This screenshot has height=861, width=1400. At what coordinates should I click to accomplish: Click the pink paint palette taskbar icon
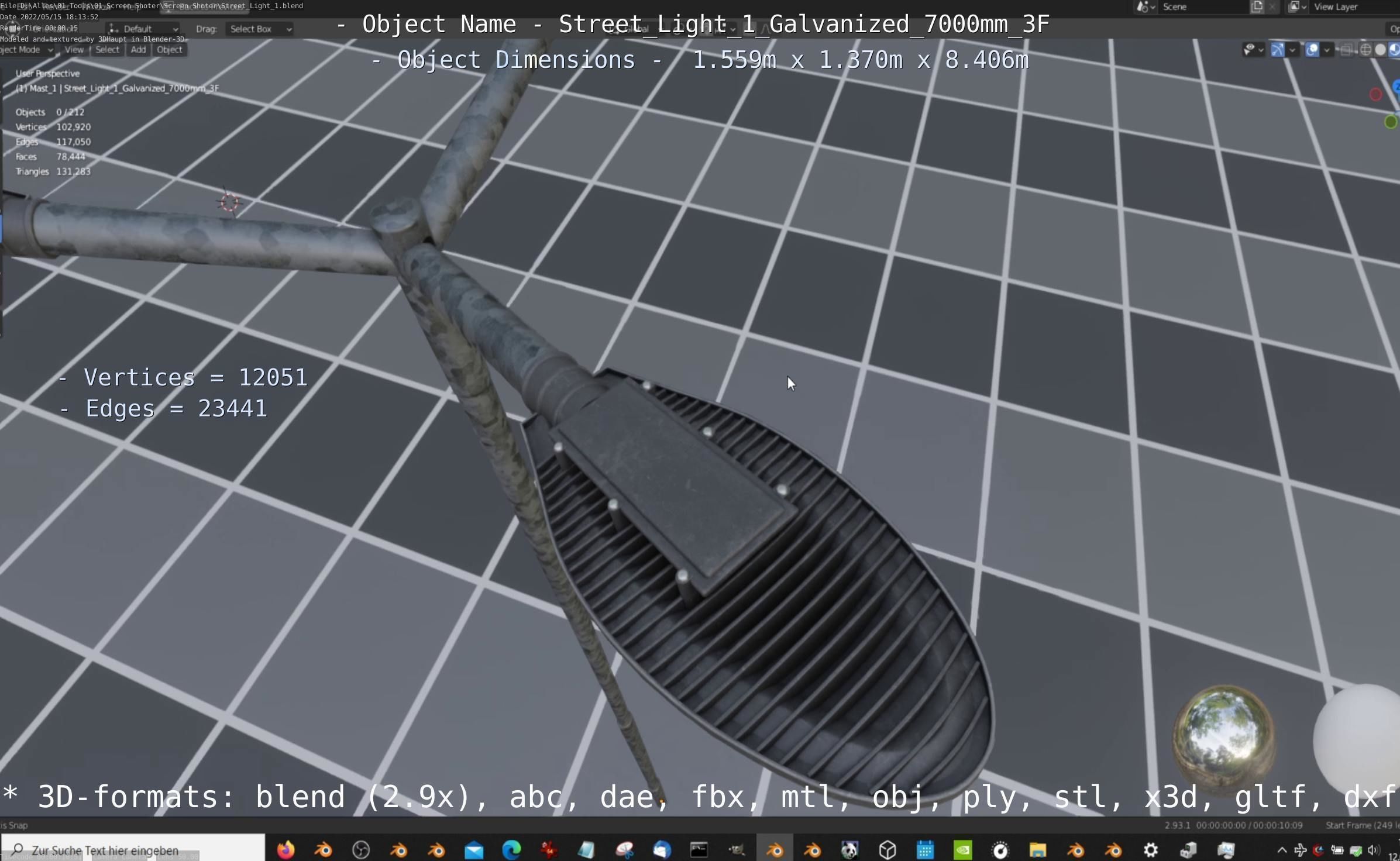[x=624, y=849]
